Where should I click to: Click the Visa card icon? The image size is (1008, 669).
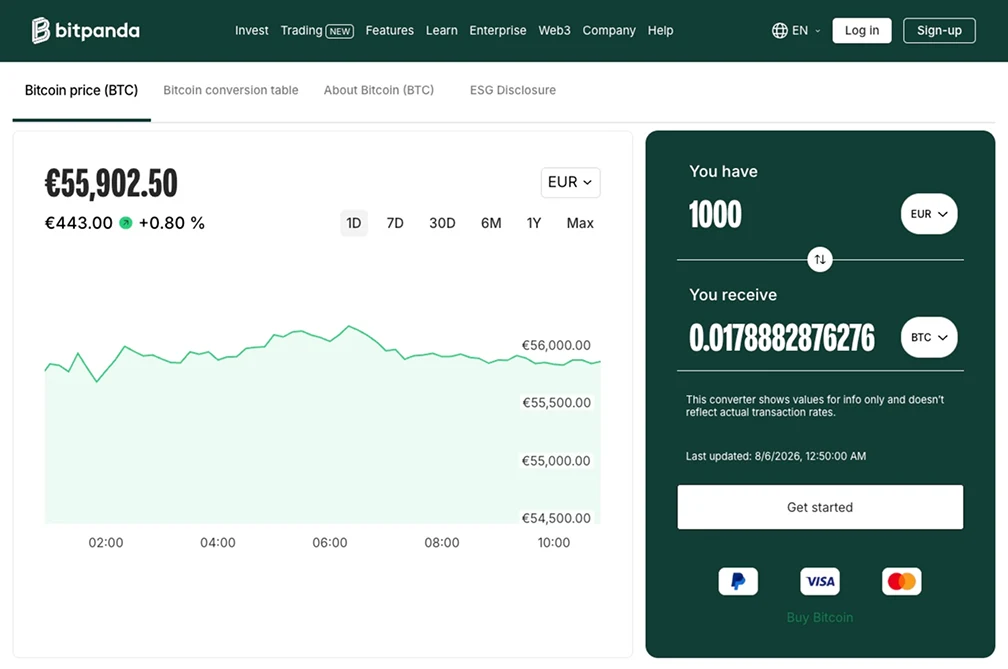pyautogui.click(x=820, y=581)
